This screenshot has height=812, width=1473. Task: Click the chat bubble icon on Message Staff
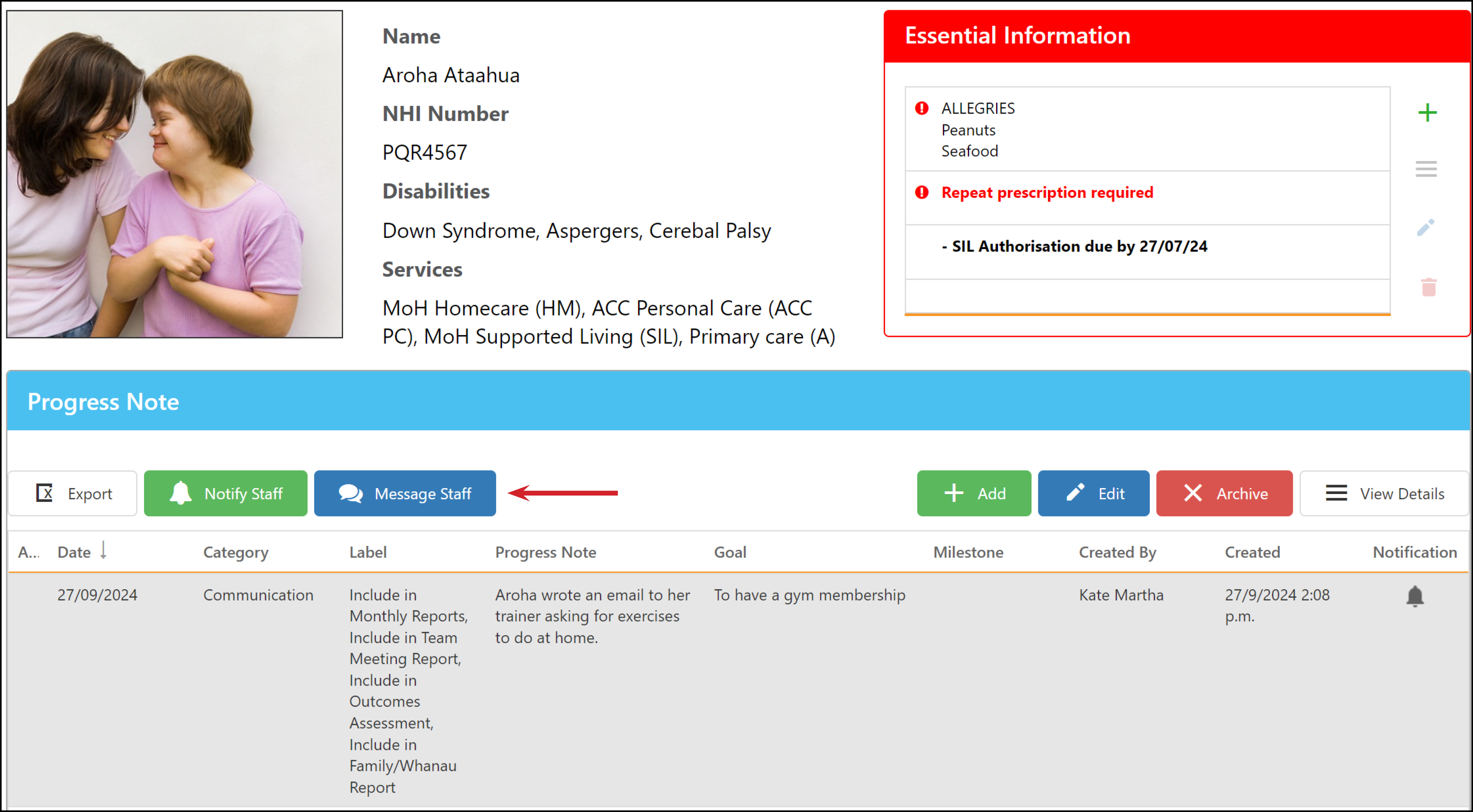click(350, 493)
